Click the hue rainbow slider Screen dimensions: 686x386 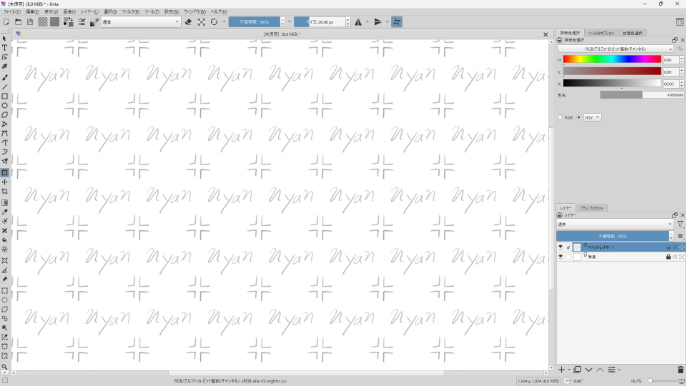coord(612,59)
